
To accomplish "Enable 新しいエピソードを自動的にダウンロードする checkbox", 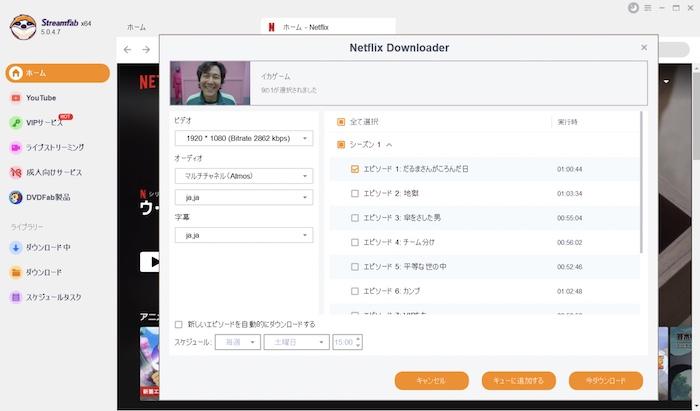I will coord(179,324).
